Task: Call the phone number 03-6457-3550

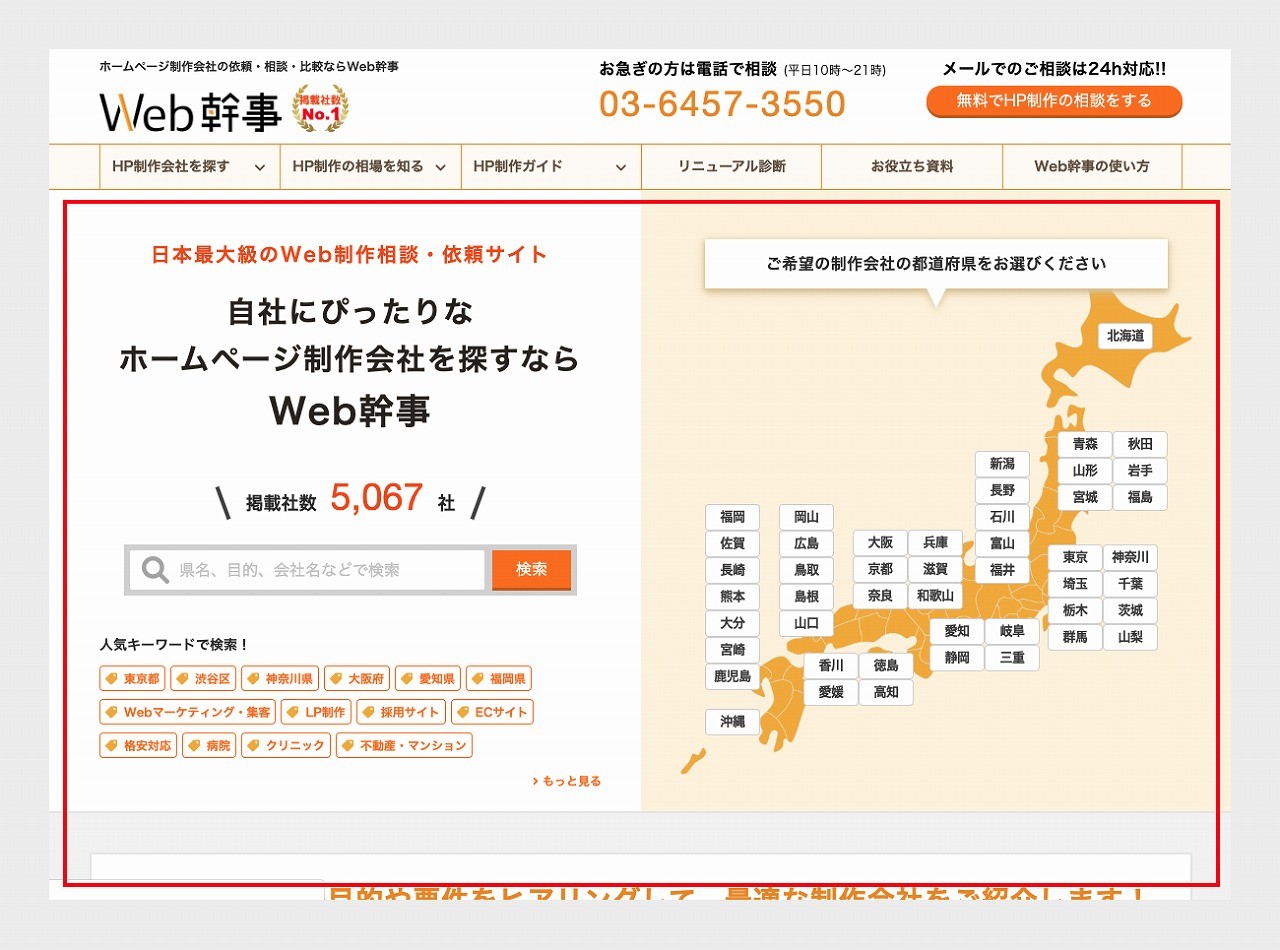Action: 722,104
